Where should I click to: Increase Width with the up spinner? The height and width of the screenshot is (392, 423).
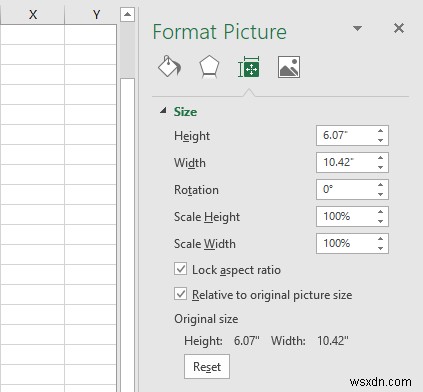380,158
